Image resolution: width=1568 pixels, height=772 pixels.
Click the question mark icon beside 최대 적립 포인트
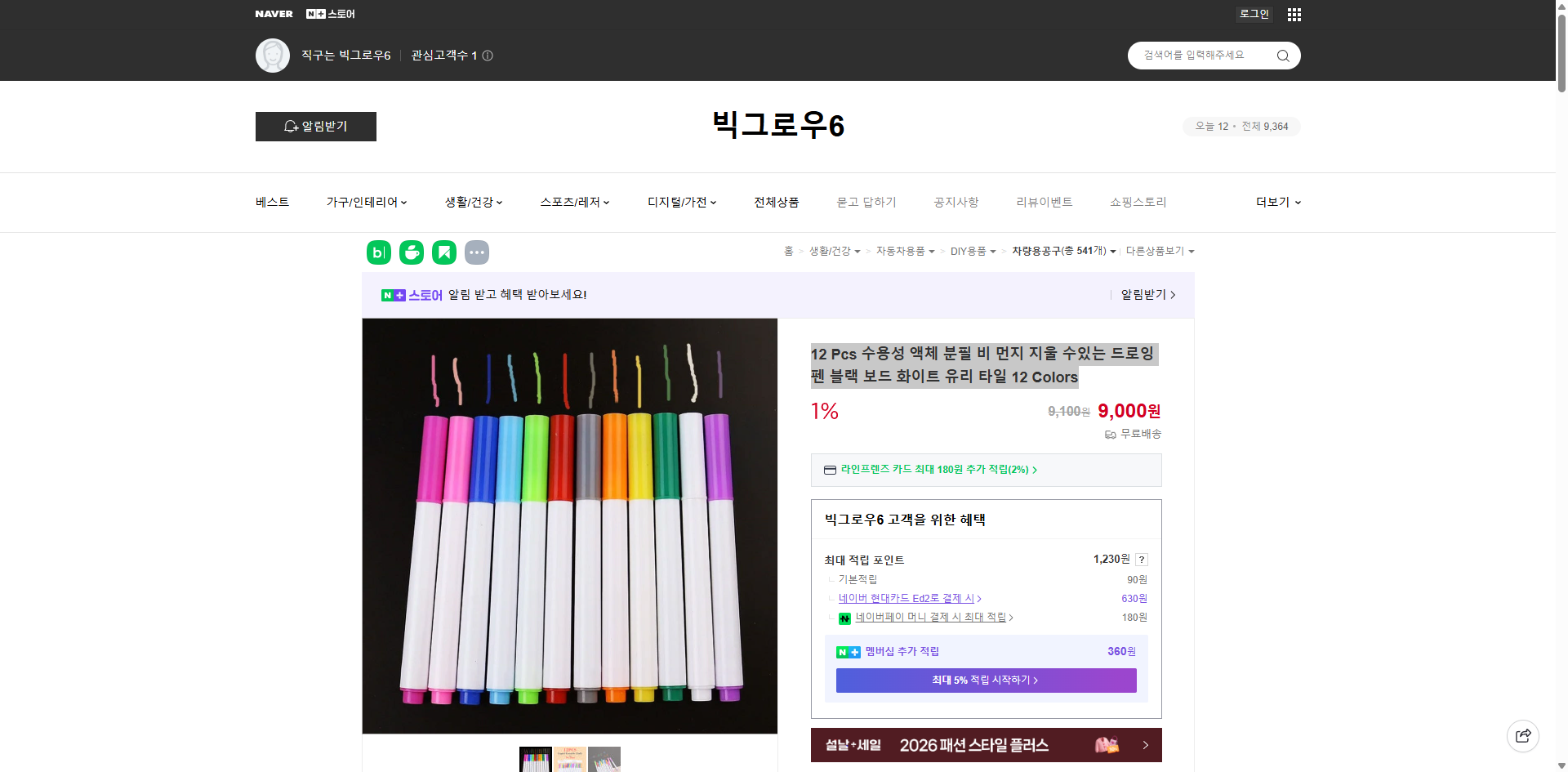pos(1141,560)
